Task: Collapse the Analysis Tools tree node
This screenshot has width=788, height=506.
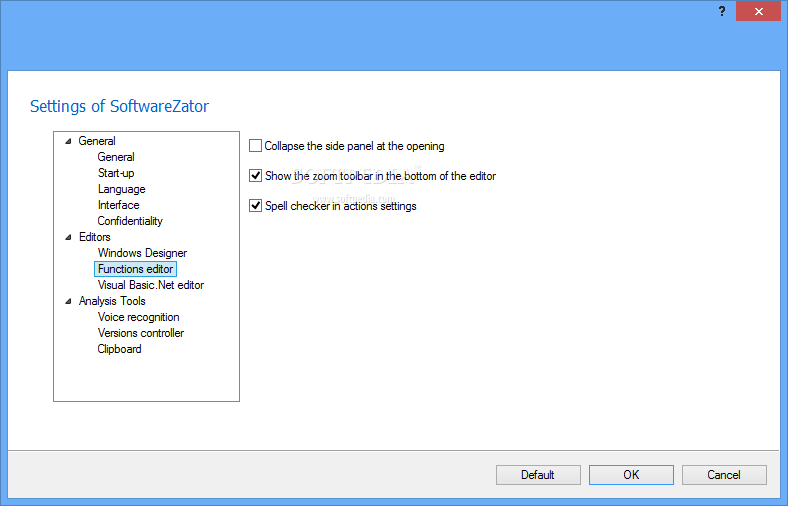Action: 68,301
